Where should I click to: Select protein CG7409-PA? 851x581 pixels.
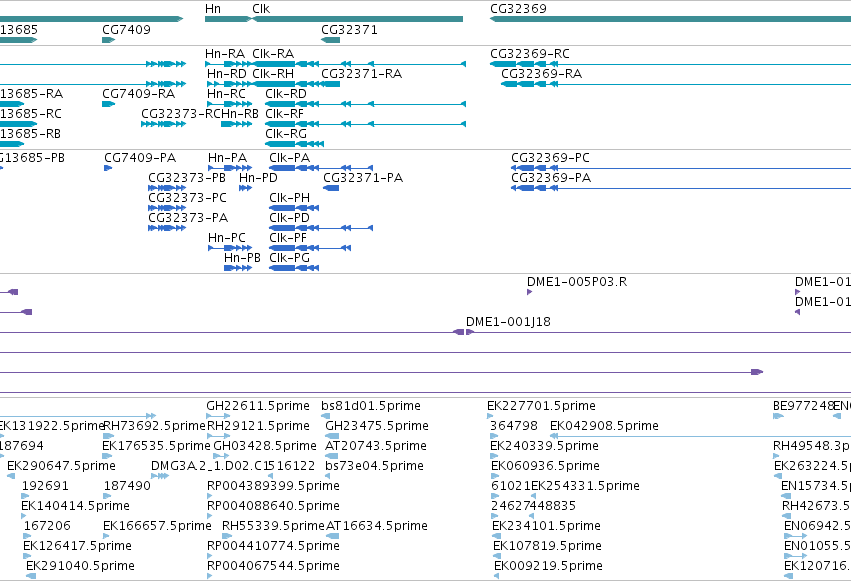point(140,158)
